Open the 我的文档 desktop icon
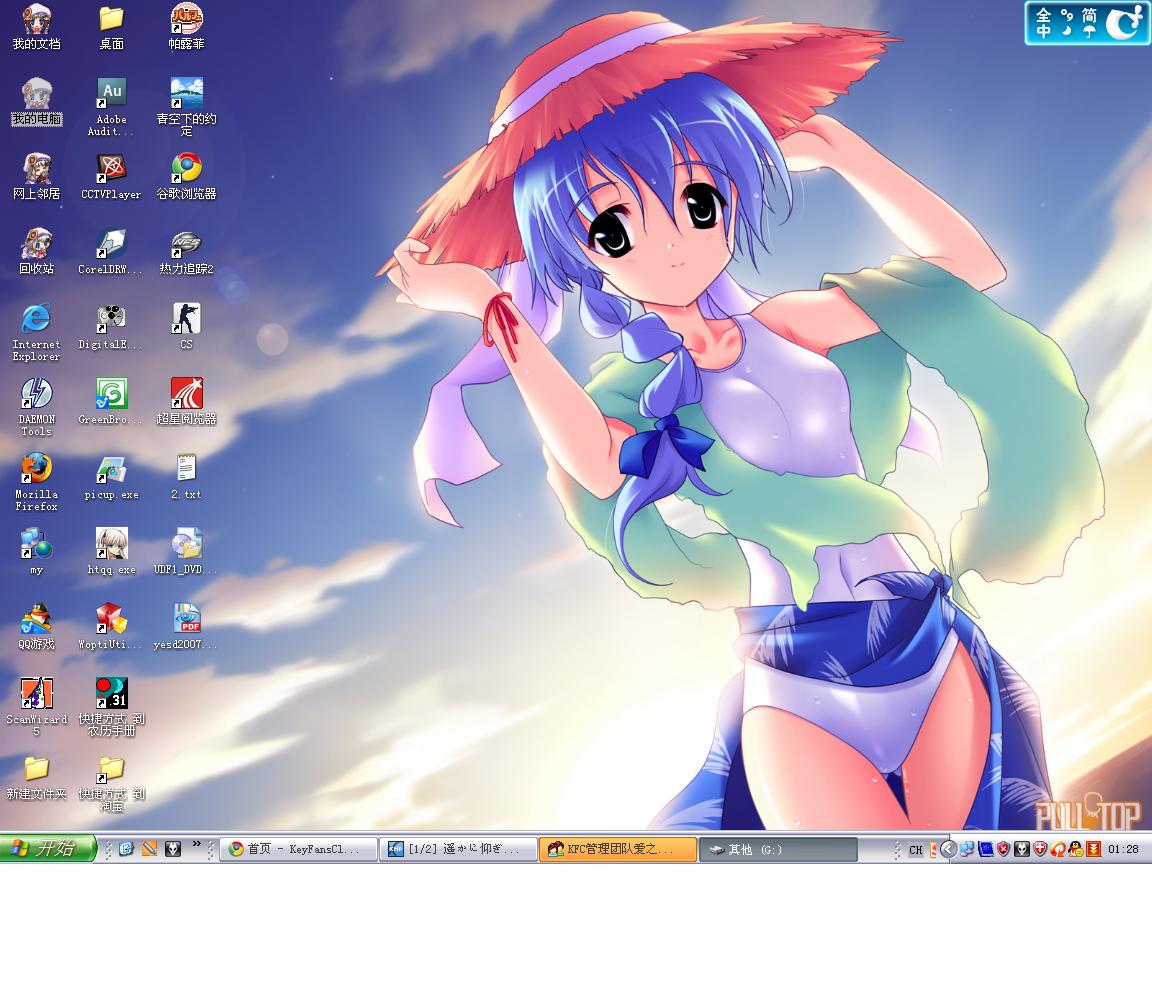The width and height of the screenshot is (1152, 1000). coord(37,27)
